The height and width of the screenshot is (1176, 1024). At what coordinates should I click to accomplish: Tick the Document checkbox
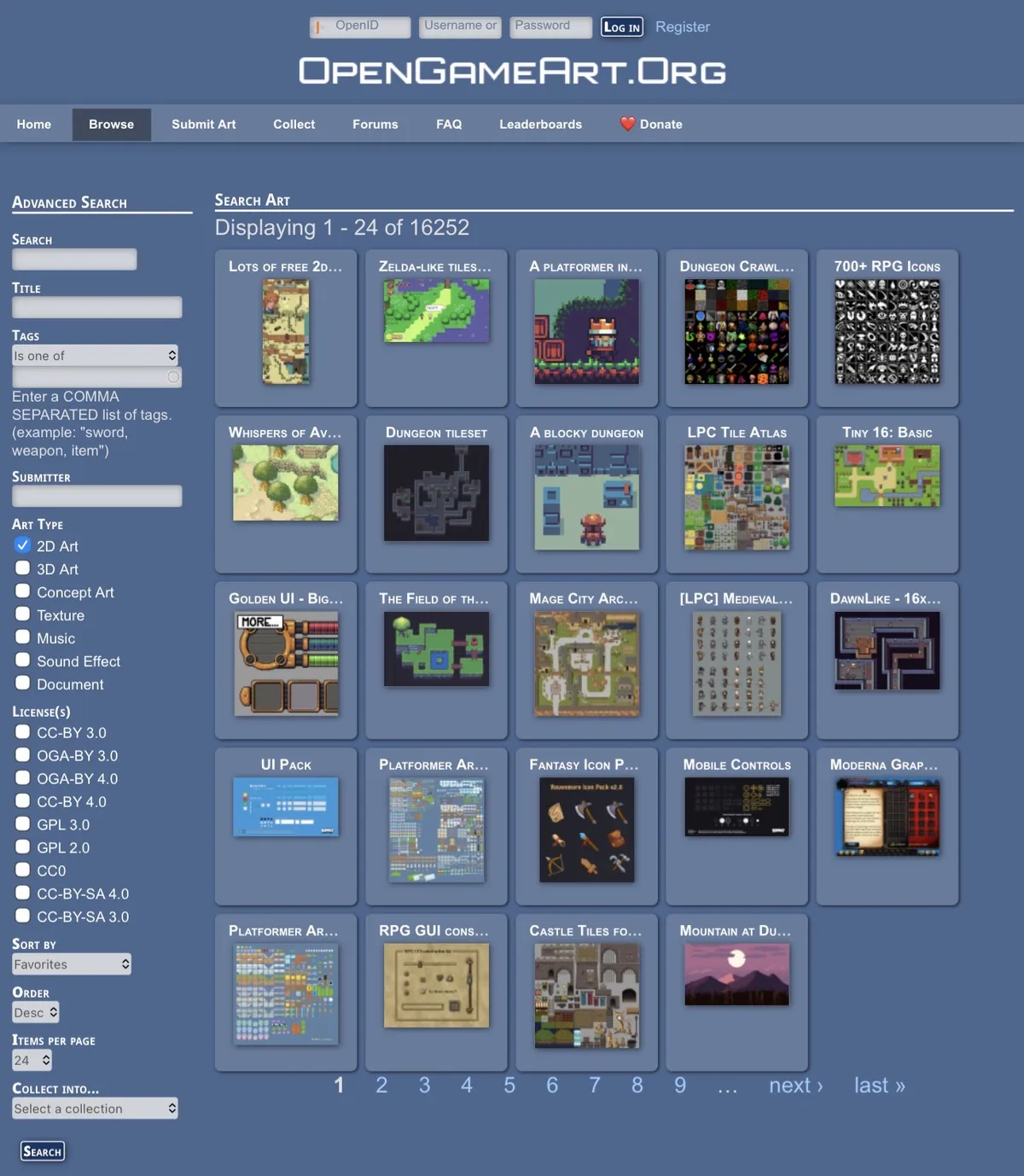coord(23,684)
